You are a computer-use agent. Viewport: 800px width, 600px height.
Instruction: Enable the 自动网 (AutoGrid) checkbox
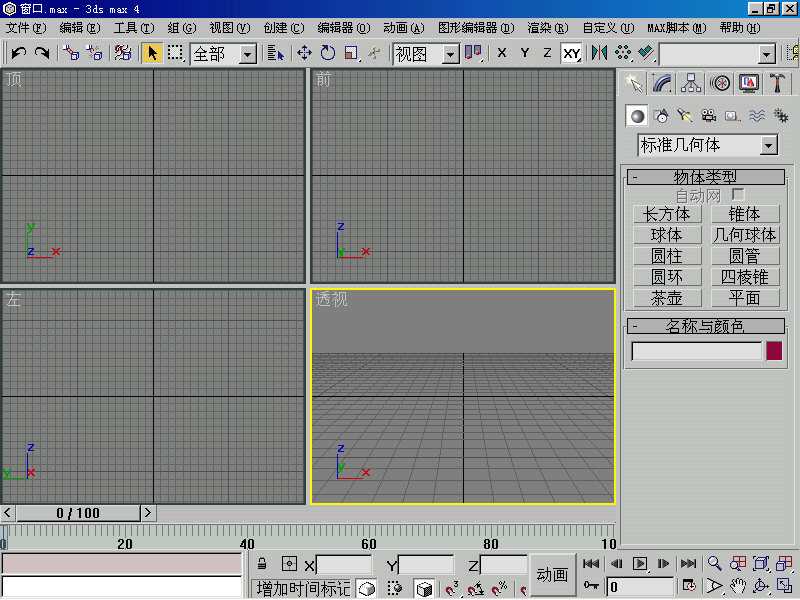pyautogui.click(x=738, y=195)
